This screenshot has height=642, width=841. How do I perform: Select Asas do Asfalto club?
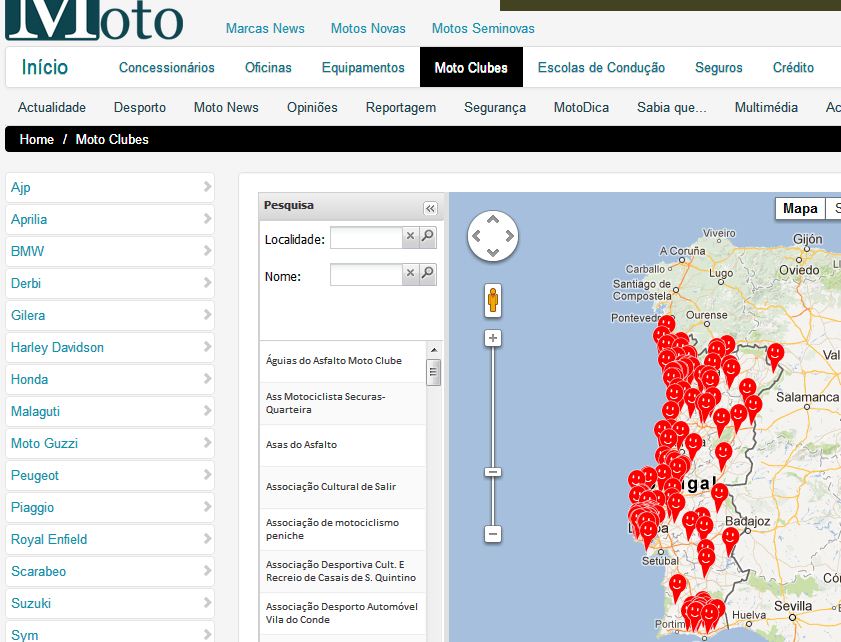tap(343, 445)
